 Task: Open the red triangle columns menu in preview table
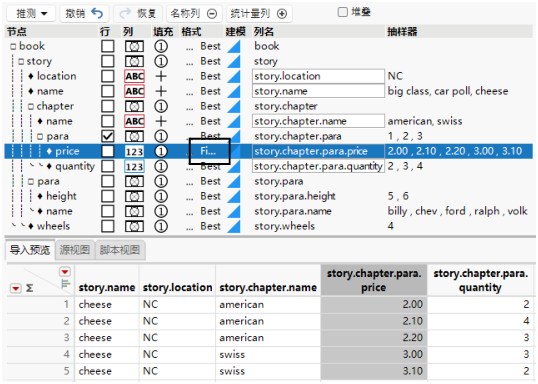(65, 272)
